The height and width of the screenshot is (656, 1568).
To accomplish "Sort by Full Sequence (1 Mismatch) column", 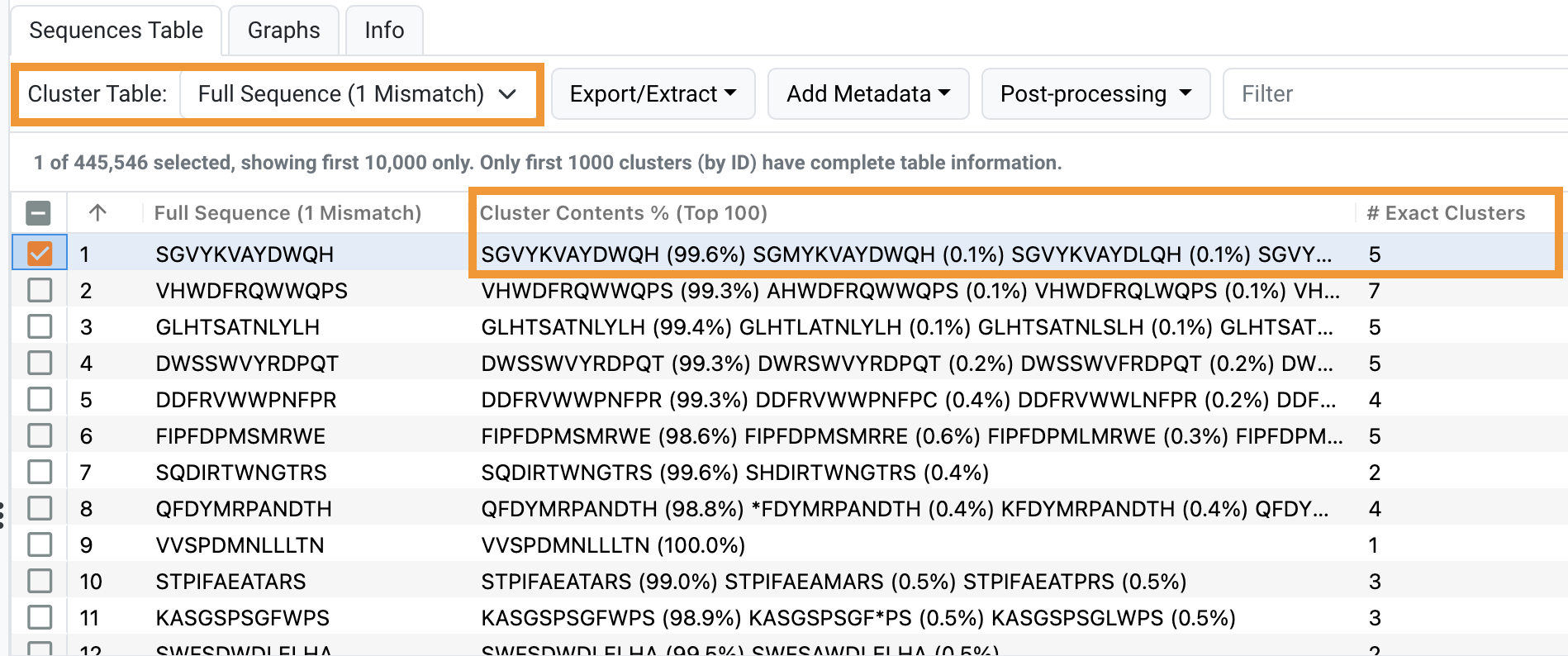I will (x=287, y=213).
